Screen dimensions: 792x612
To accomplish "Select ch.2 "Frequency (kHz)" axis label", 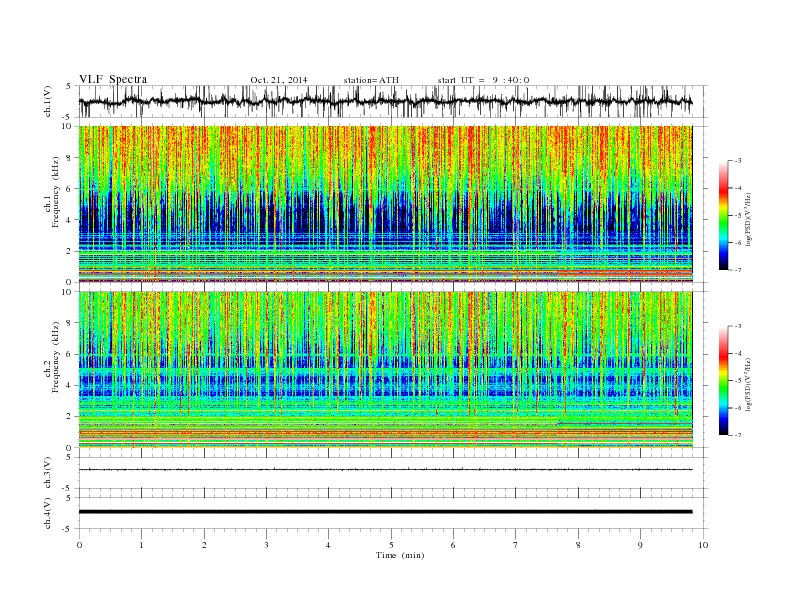I will tap(55, 358).
